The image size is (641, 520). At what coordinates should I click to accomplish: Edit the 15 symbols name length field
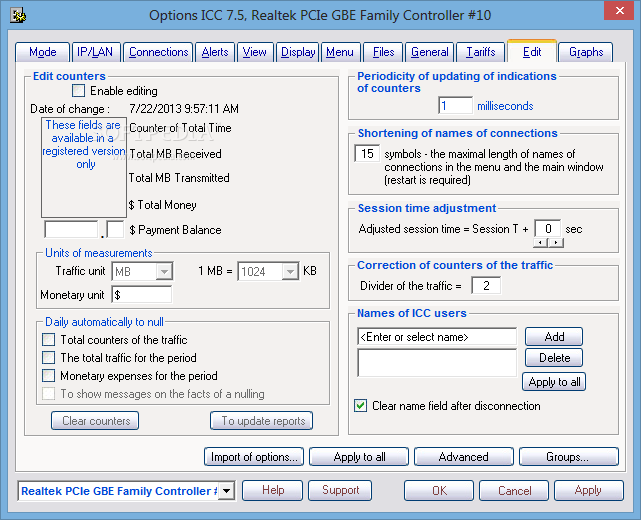[367, 154]
